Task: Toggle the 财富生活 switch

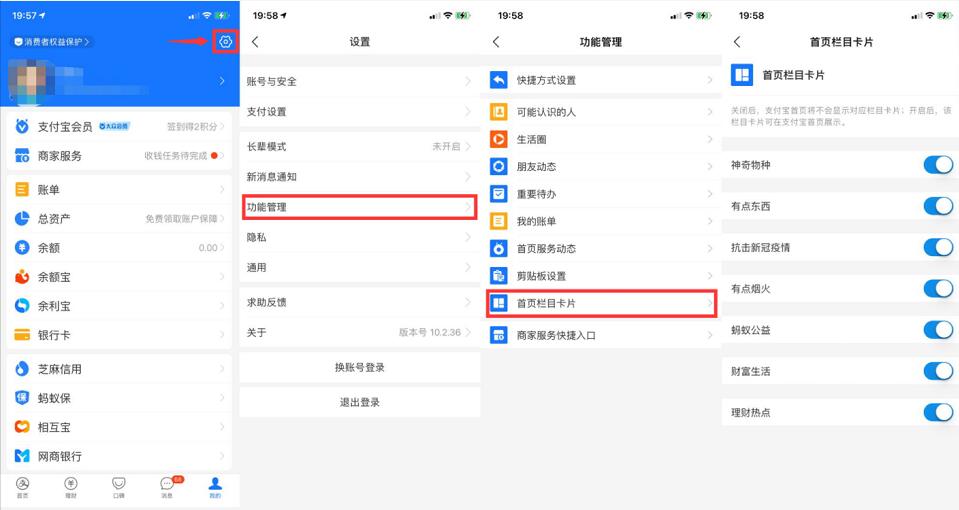Action: point(938,371)
